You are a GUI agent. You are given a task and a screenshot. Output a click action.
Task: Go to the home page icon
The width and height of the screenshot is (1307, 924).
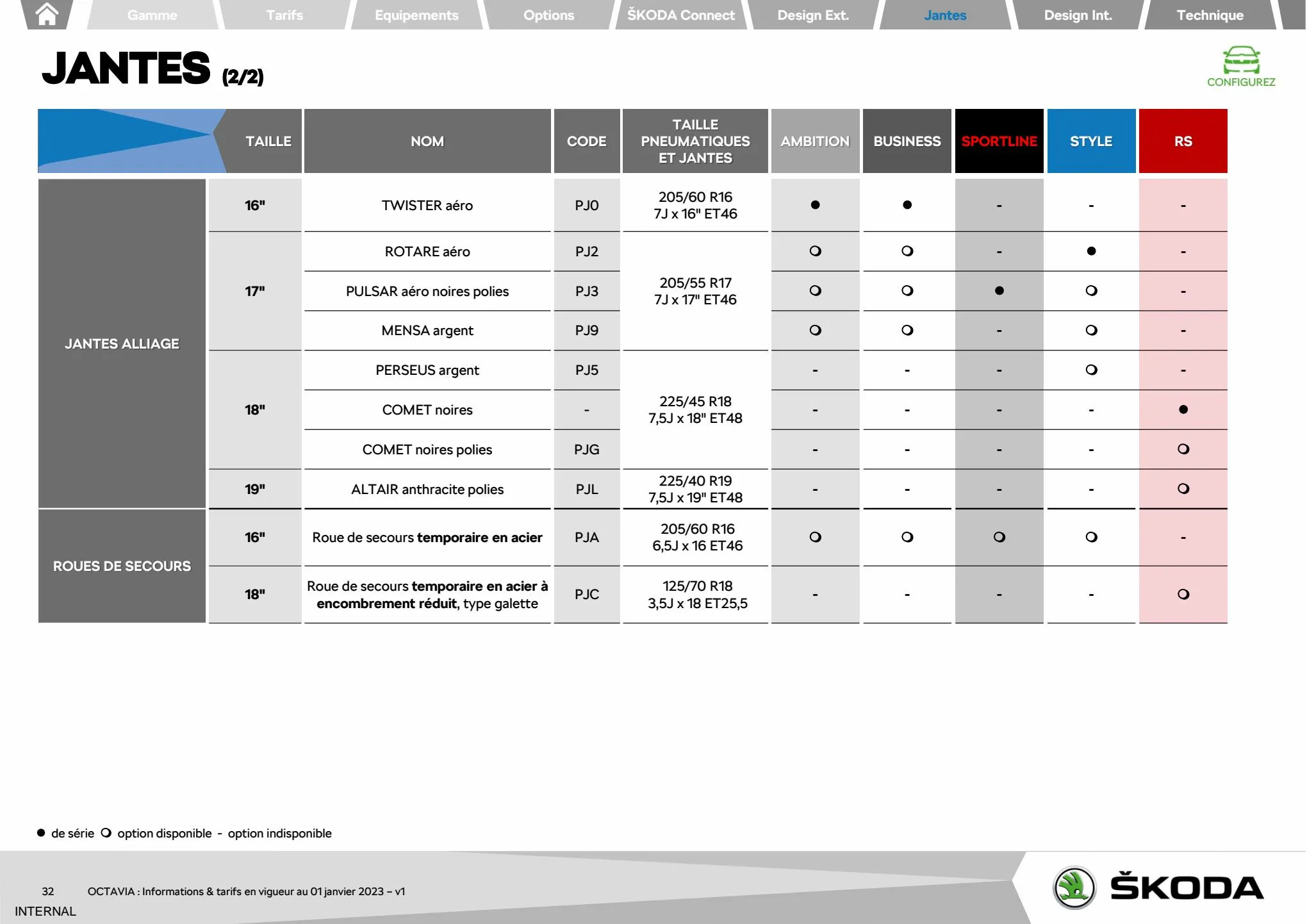pos(47,14)
